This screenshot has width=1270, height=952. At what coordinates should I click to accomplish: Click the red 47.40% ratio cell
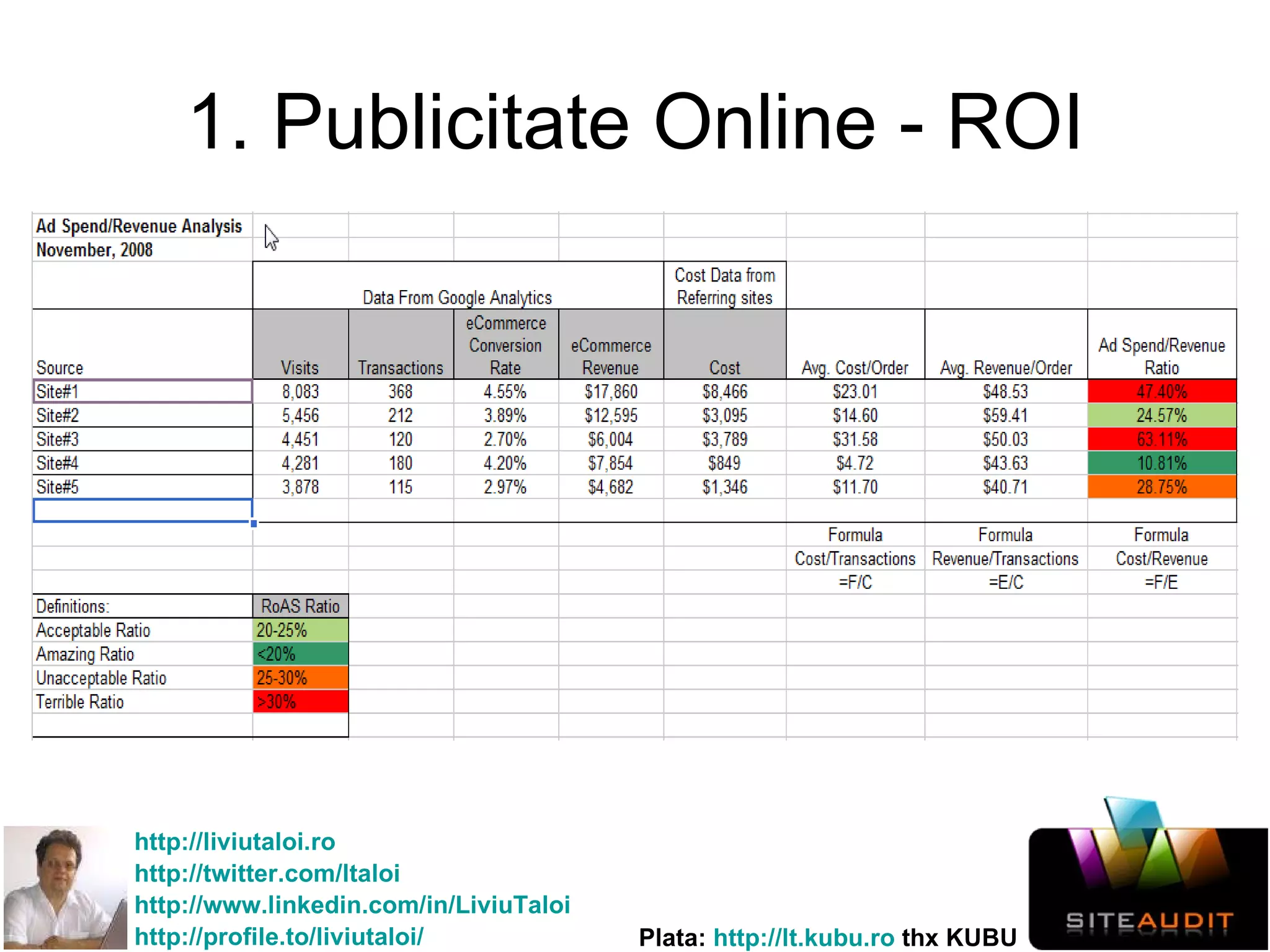point(1161,392)
